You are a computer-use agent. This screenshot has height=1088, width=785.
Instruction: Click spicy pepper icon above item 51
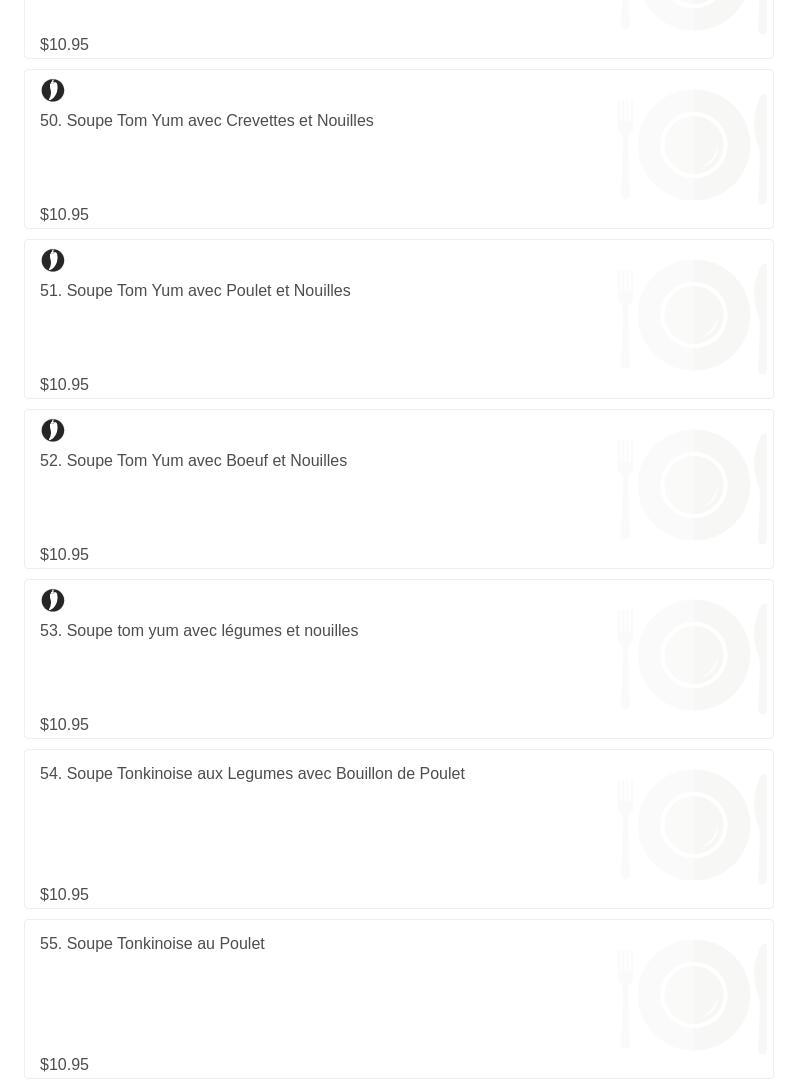tap(53, 261)
